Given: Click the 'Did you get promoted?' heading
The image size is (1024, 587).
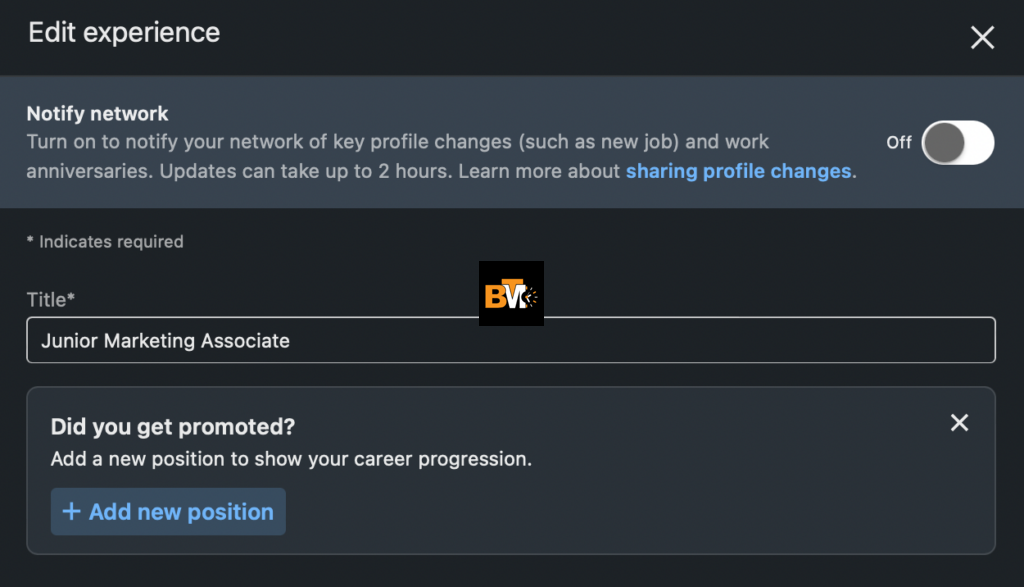Looking at the screenshot, I should coord(173,427).
